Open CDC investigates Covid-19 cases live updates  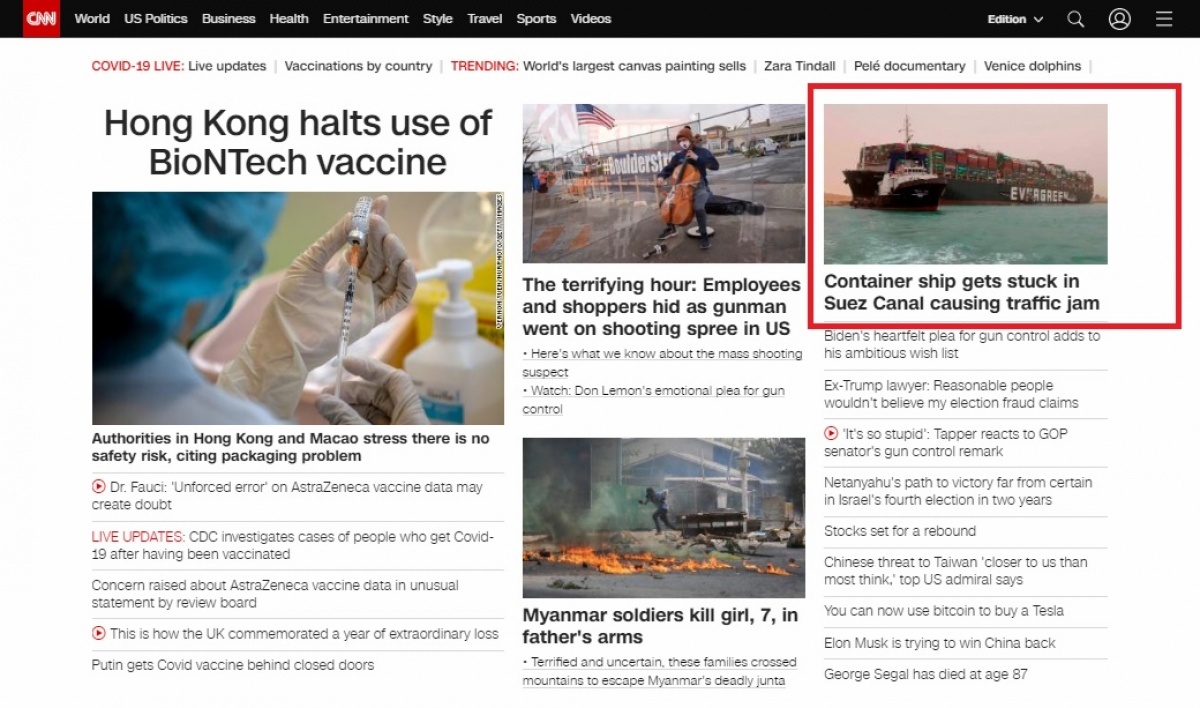tap(293, 545)
